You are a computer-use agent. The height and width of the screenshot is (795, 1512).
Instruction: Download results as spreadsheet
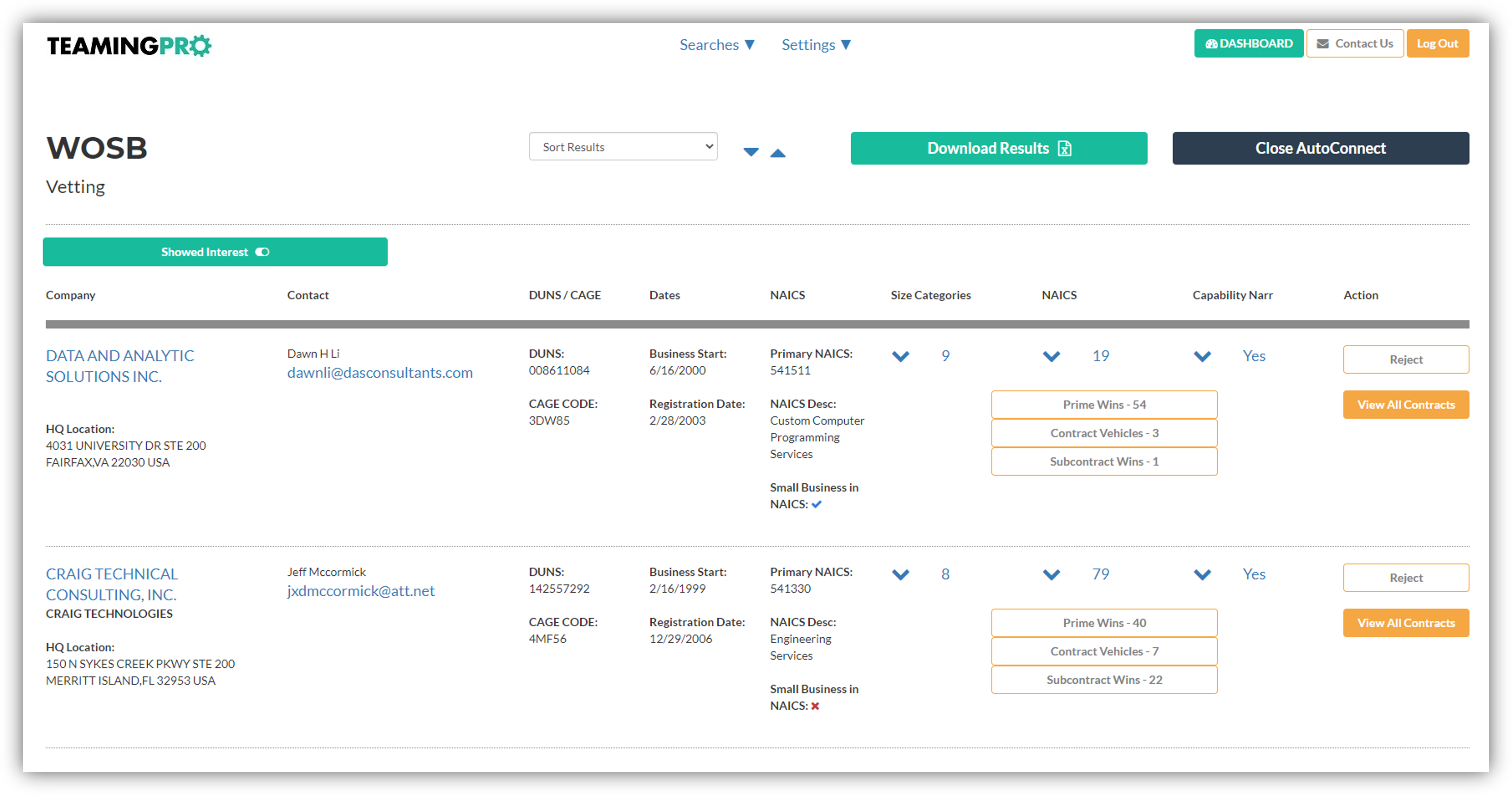click(x=998, y=148)
